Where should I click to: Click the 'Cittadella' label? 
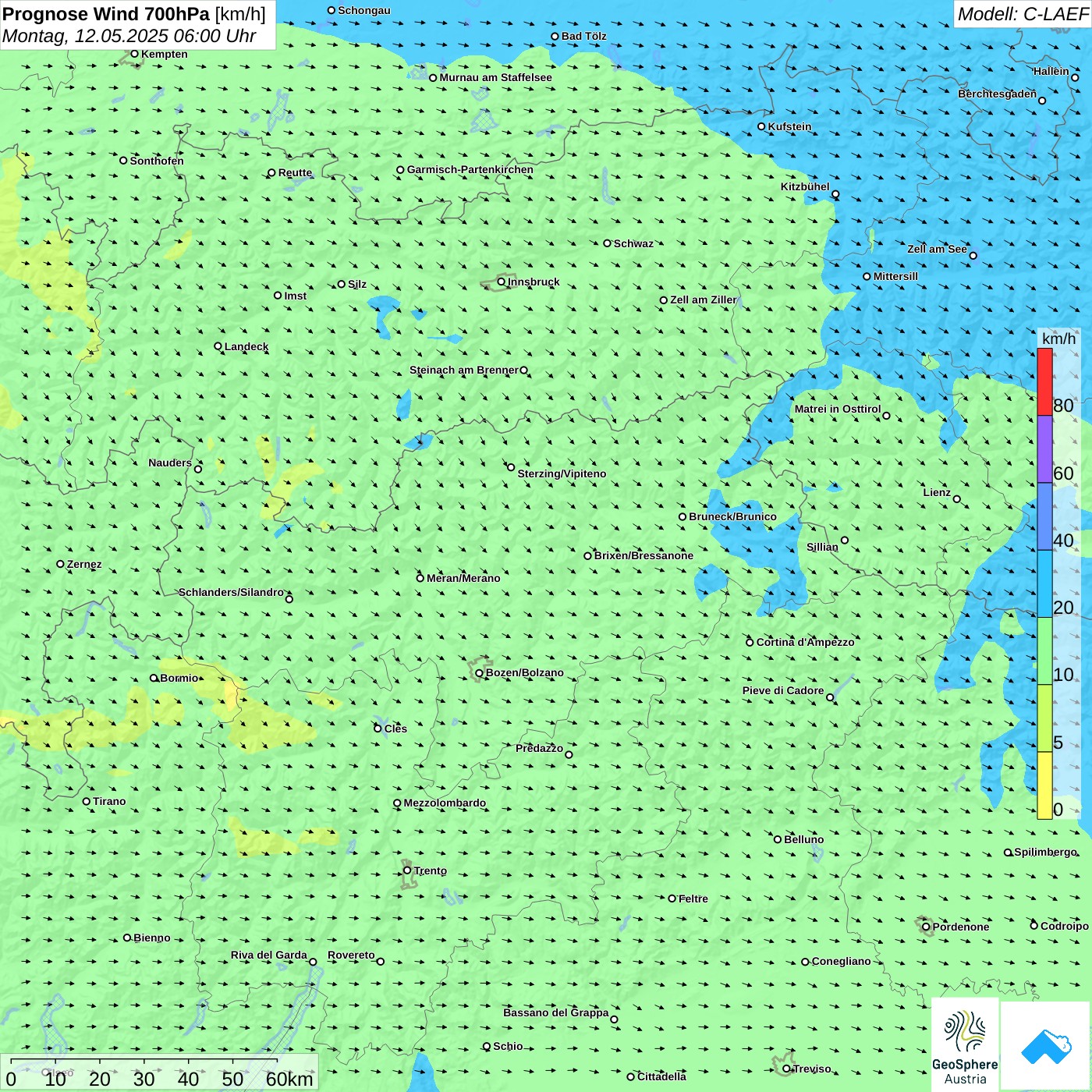tap(661, 1076)
